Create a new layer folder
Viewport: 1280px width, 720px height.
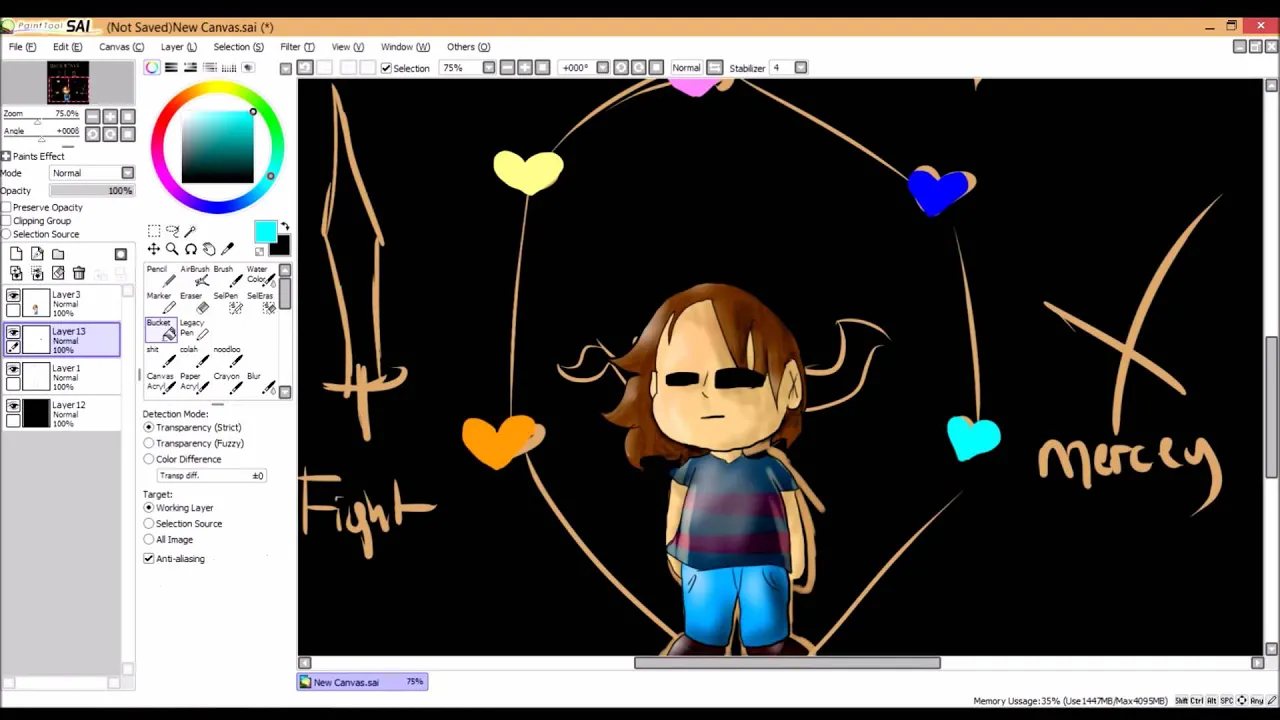click(x=58, y=254)
